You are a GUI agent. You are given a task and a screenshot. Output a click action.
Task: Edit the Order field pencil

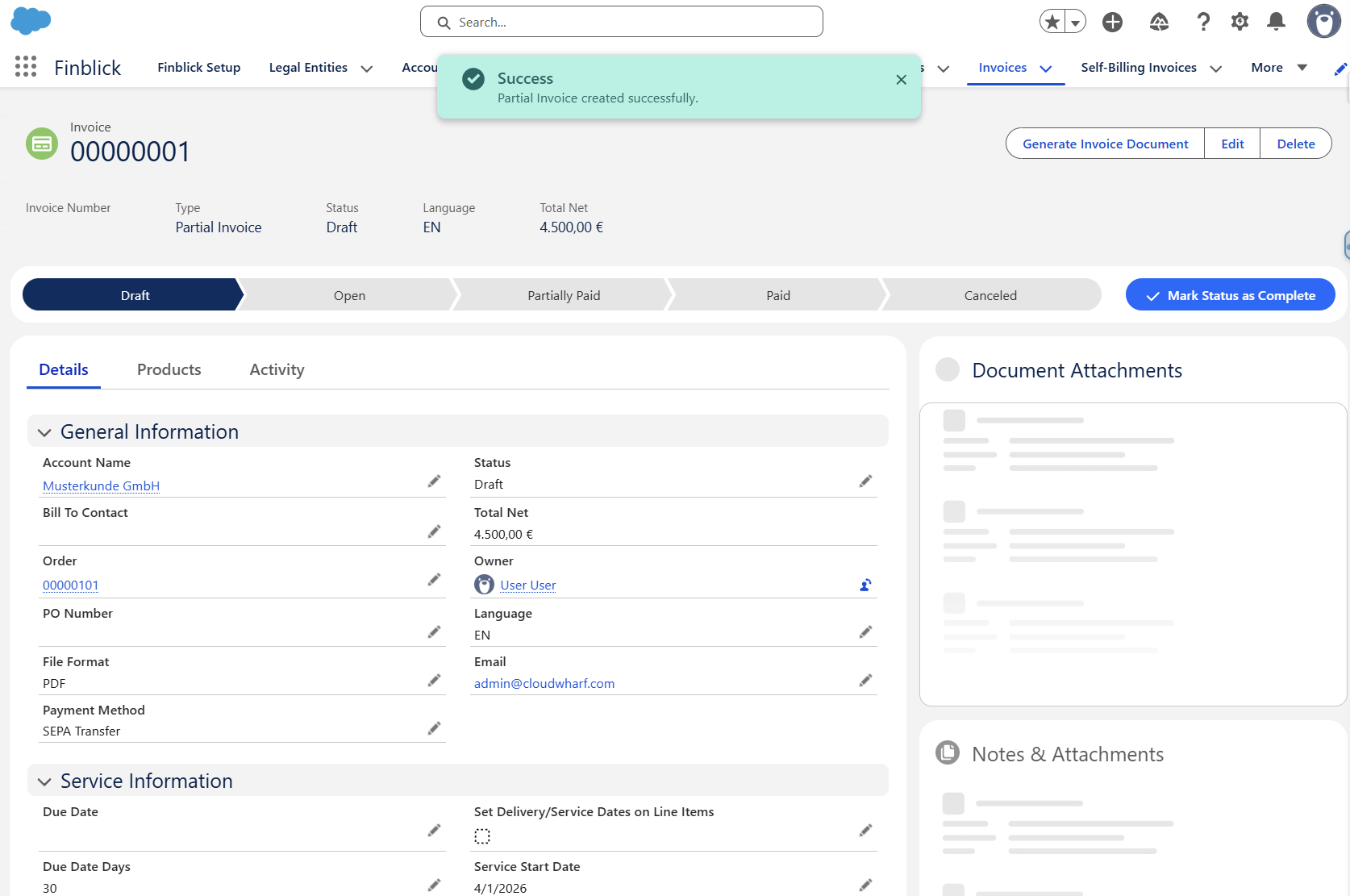[434, 580]
